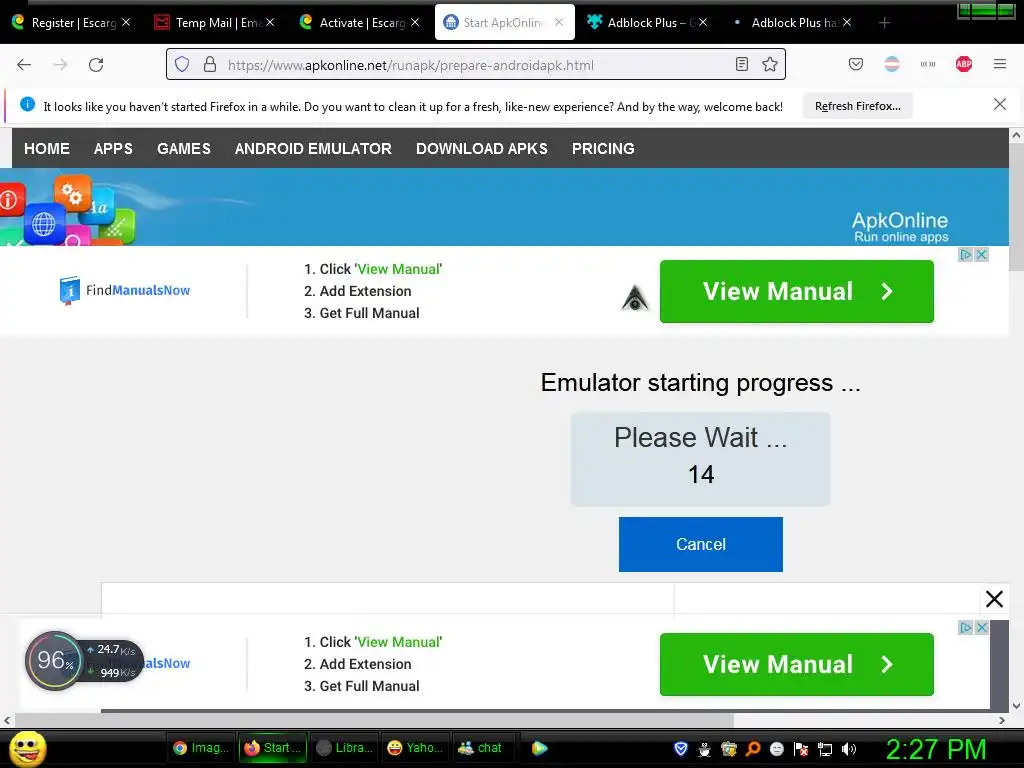Open ANDROID EMULATOR menu item
The height and width of the screenshot is (768, 1024).
313,148
